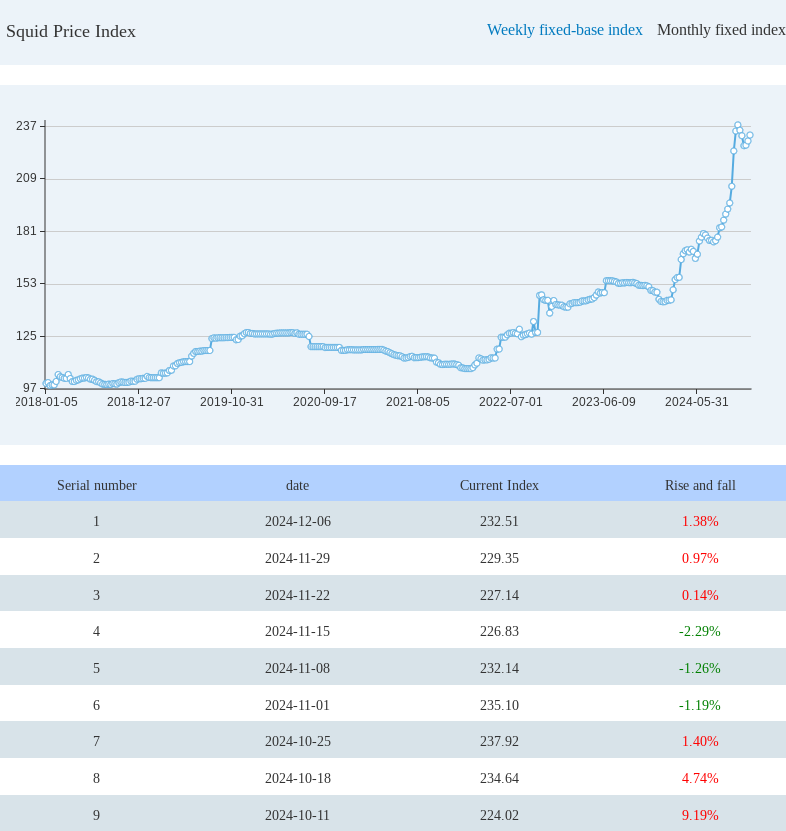Viewport: 786px width, 831px height.
Task: Click the highest peak data point on chart
Action: [x=738, y=126]
